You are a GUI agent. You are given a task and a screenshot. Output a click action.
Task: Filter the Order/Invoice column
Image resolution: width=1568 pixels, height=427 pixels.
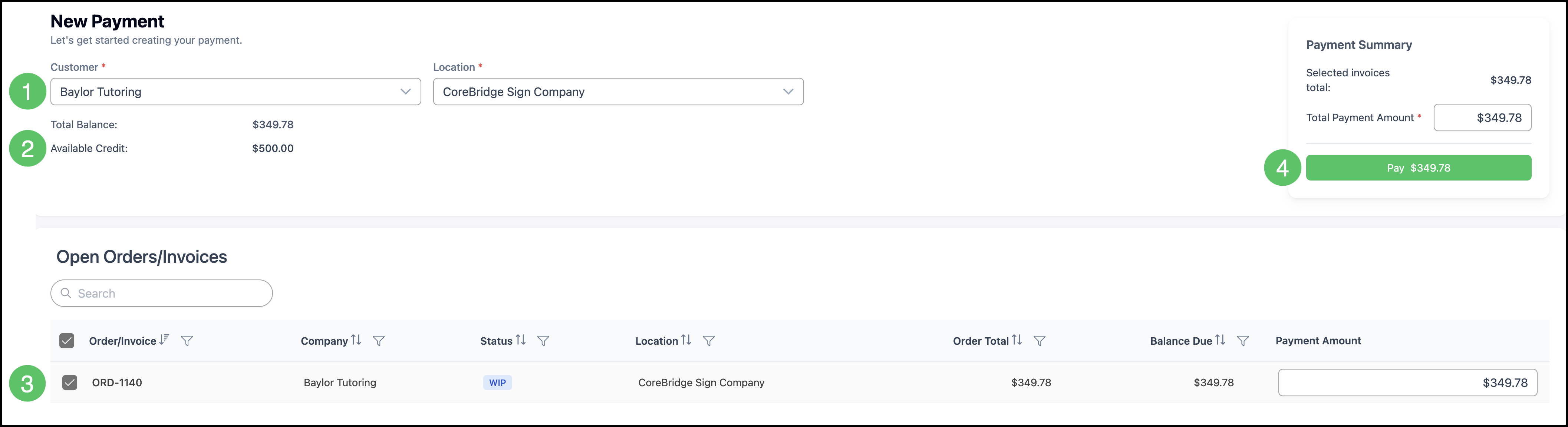187,341
